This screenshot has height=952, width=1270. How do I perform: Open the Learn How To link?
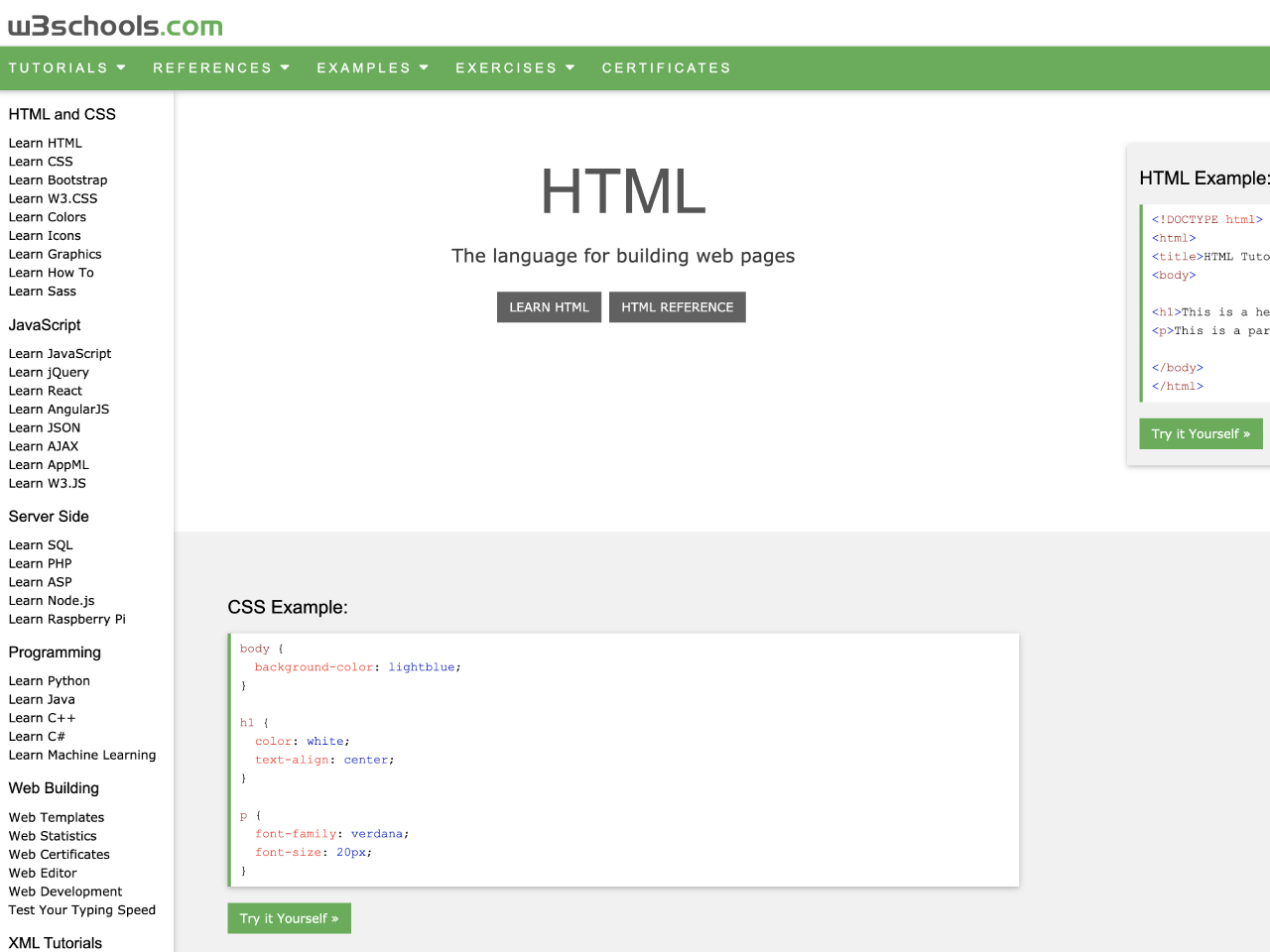point(52,273)
